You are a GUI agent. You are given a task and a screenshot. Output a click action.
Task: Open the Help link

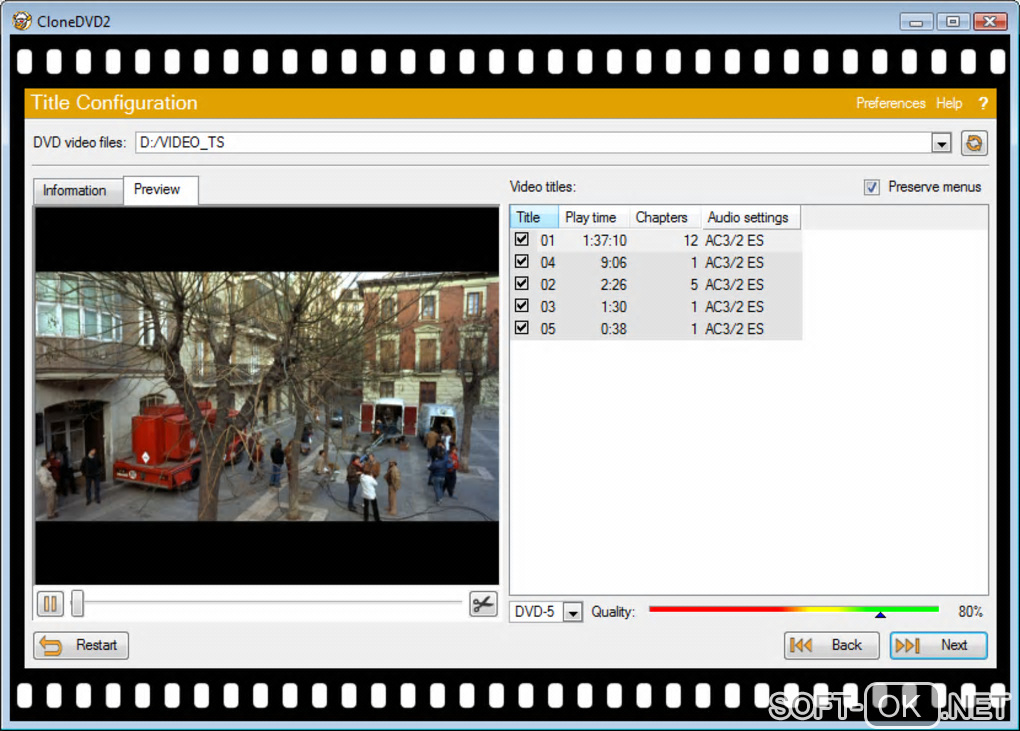pos(948,103)
